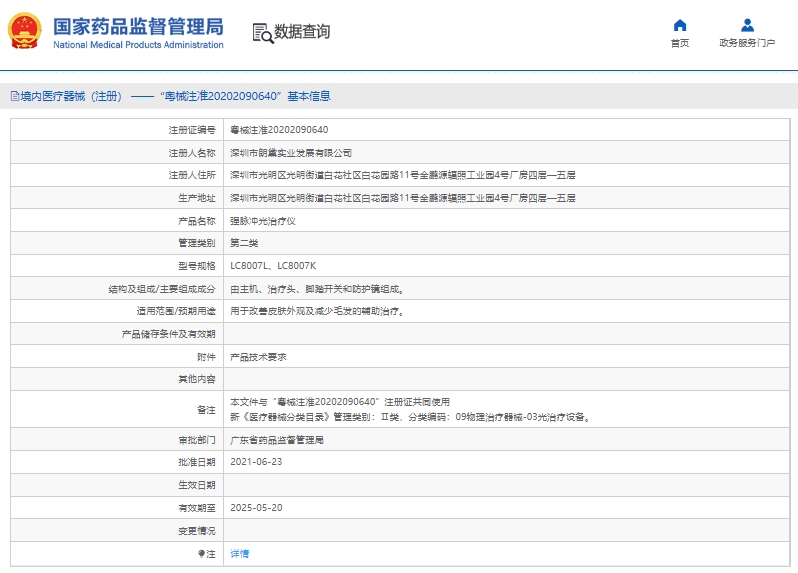
Task: Click 首页 home text label
Action: tap(680, 43)
